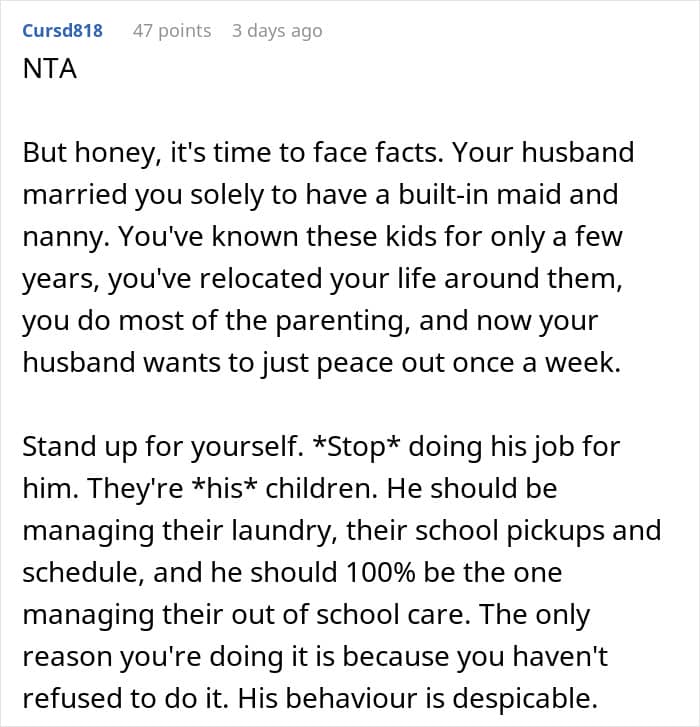Click the line years, you've relocated

coord(322,279)
